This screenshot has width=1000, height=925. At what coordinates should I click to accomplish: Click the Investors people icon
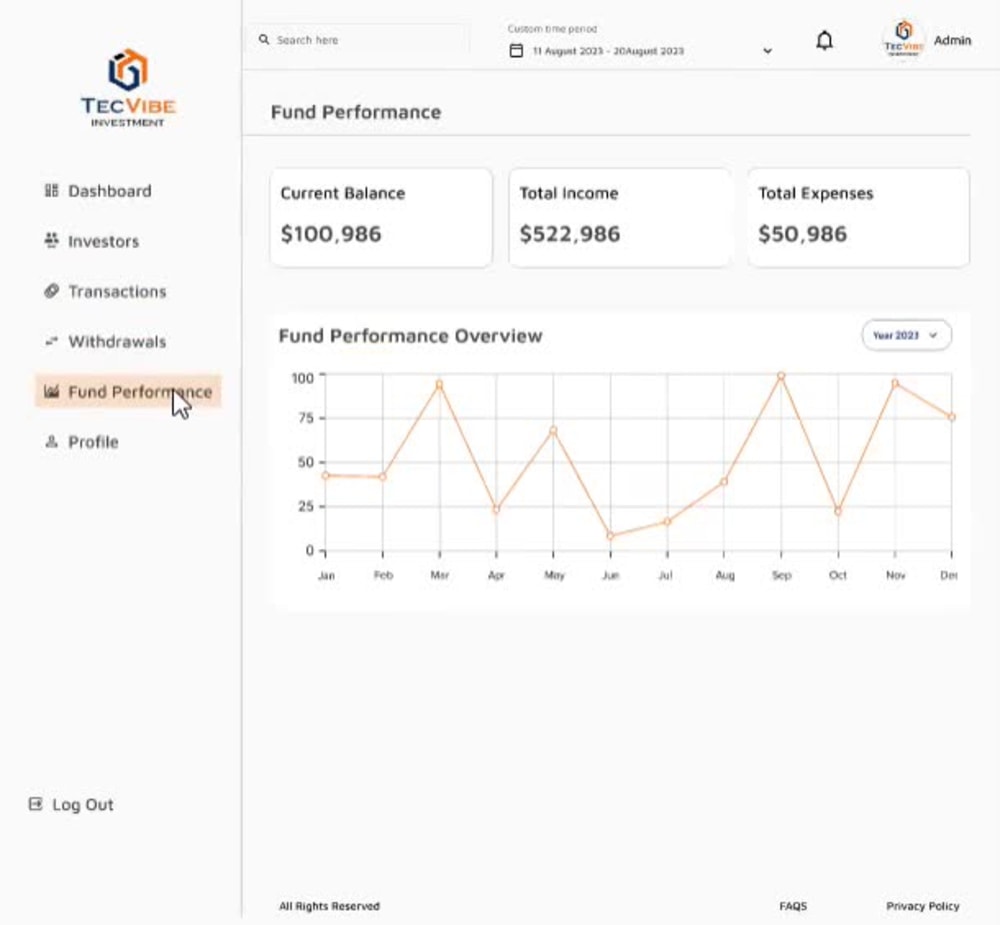pyautogui.click(x=51, y=241)
